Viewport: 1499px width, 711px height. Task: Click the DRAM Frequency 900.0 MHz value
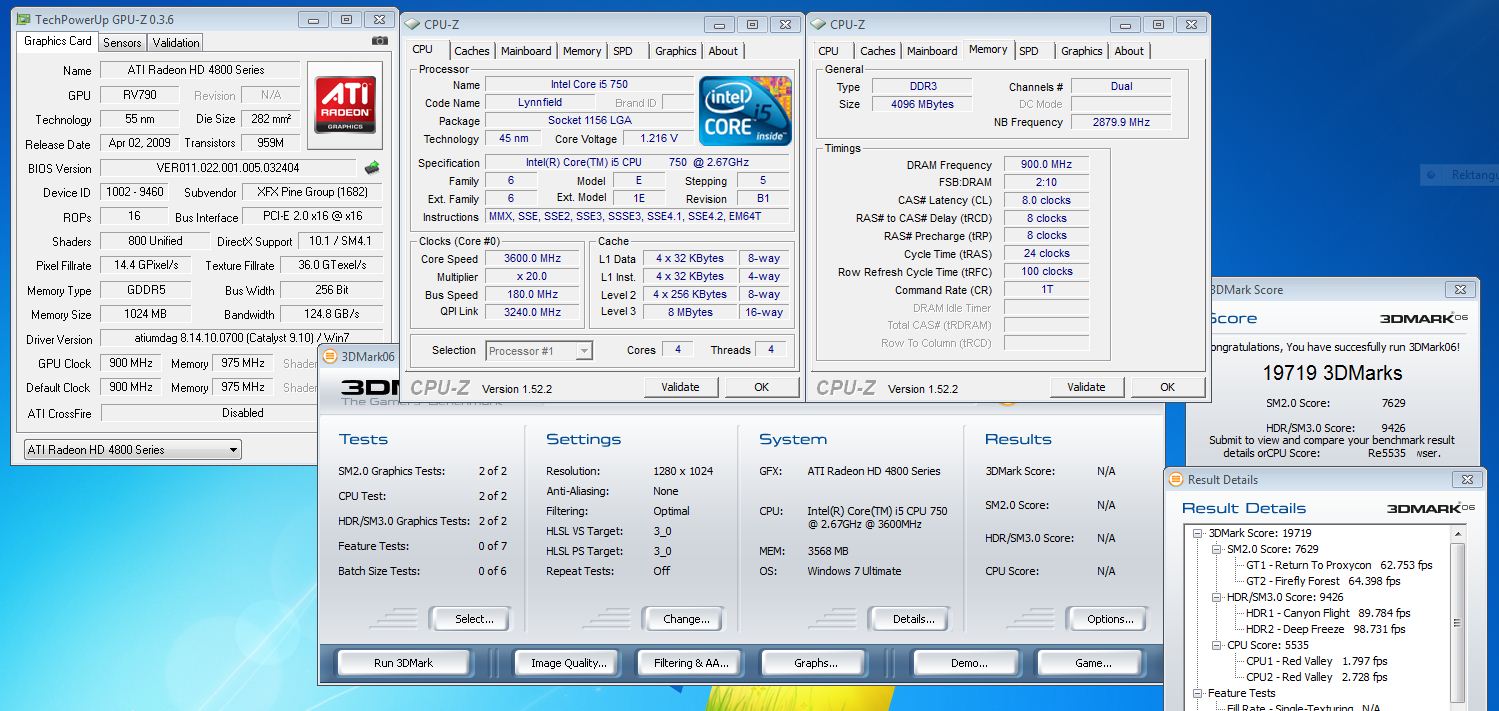[x=1047, y=165]
